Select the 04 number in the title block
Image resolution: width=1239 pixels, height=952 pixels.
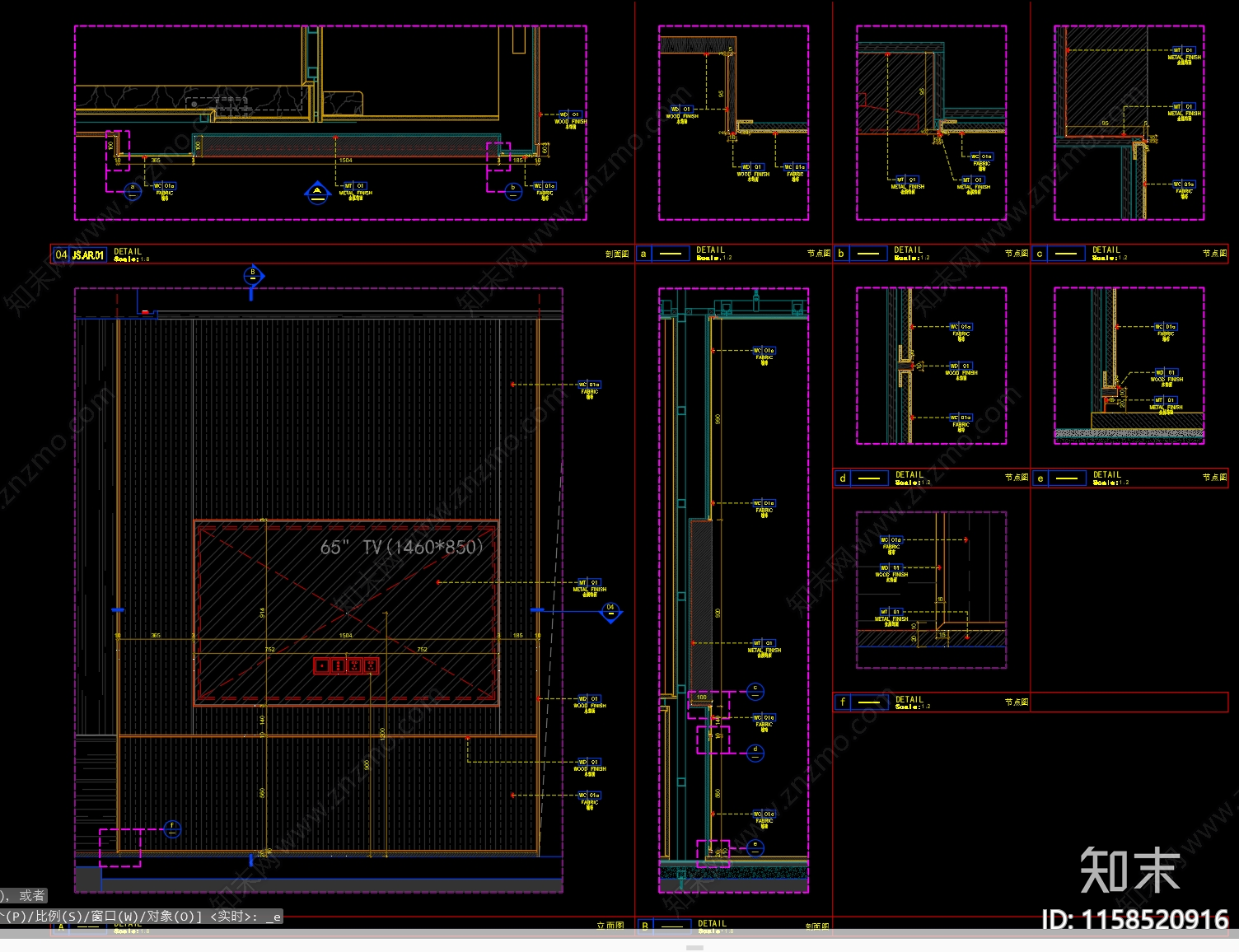click(61, 254)
